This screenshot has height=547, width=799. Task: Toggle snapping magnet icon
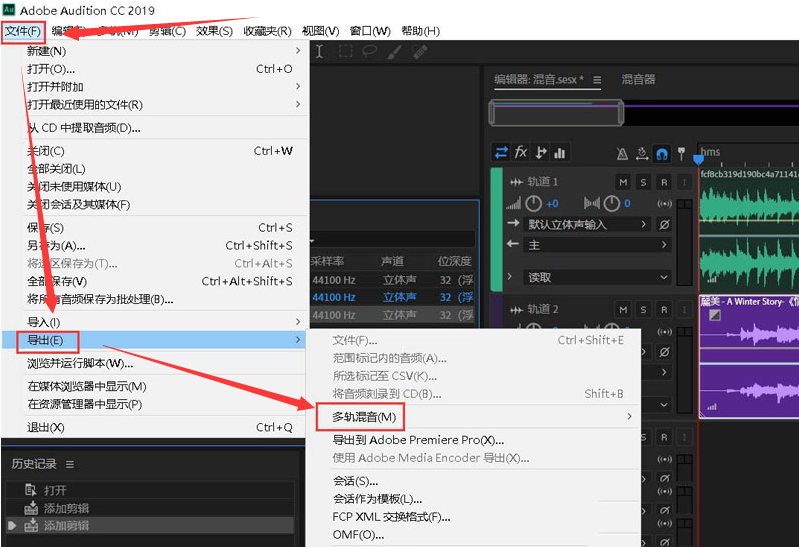pyautogui.click(x=661, y=153)
